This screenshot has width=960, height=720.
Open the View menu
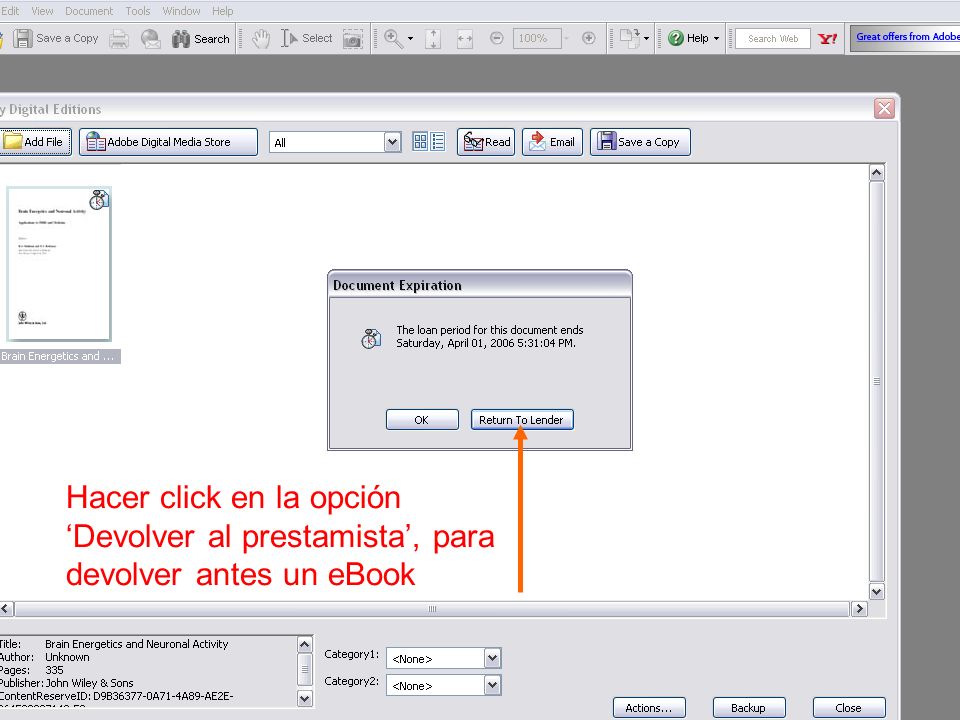(x=42, y=11)
